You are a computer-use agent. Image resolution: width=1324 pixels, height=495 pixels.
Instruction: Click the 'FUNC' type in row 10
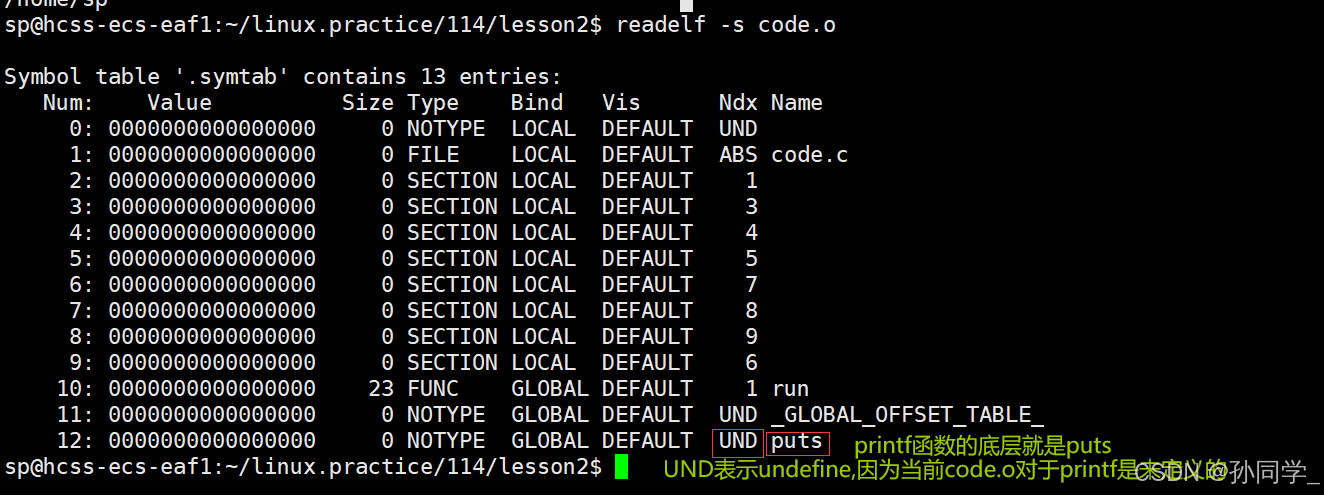(433, 389)
